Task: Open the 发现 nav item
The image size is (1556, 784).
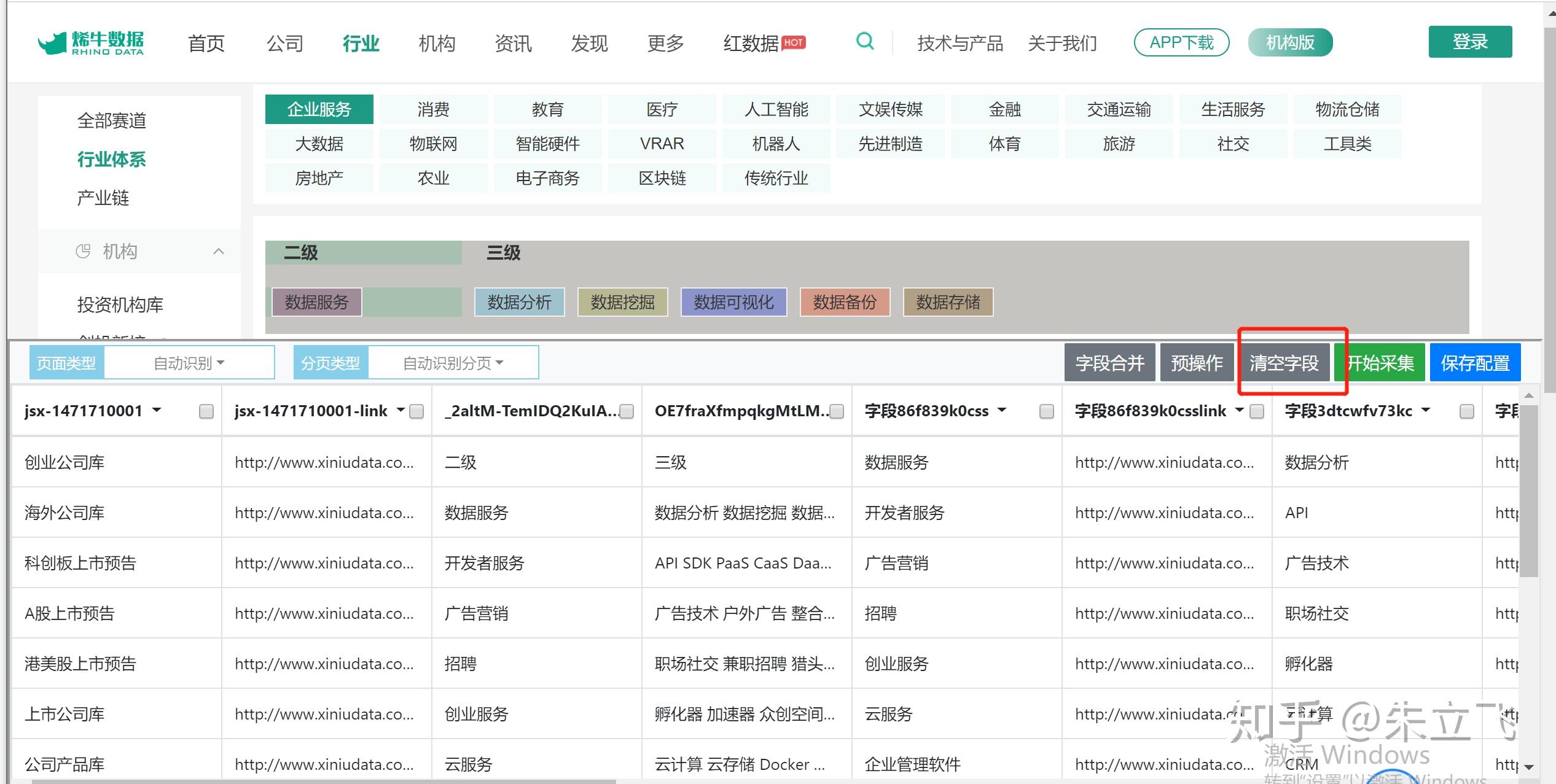Action: click(x=589, y=43)
